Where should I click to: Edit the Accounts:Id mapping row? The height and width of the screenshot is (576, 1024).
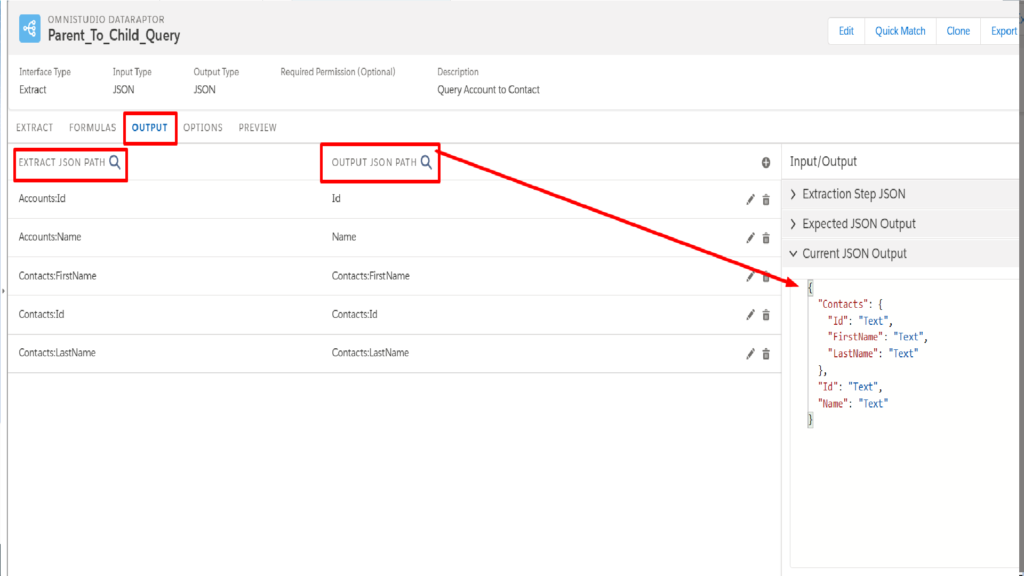point(750,200)
